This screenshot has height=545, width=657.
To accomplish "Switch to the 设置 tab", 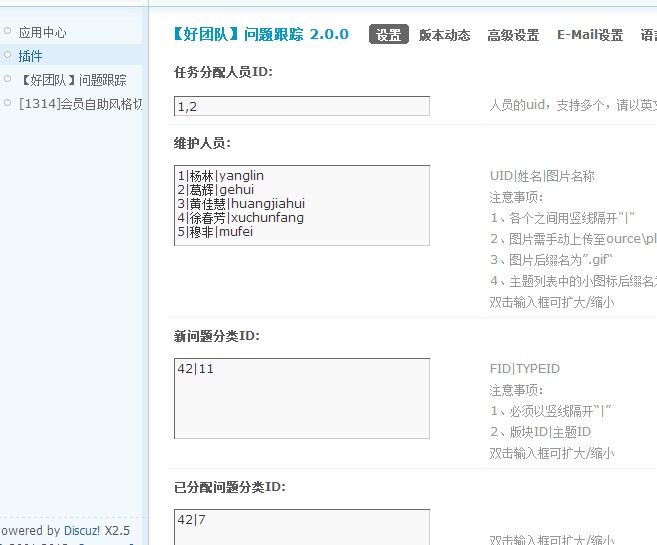I will [x=388, y=34].
